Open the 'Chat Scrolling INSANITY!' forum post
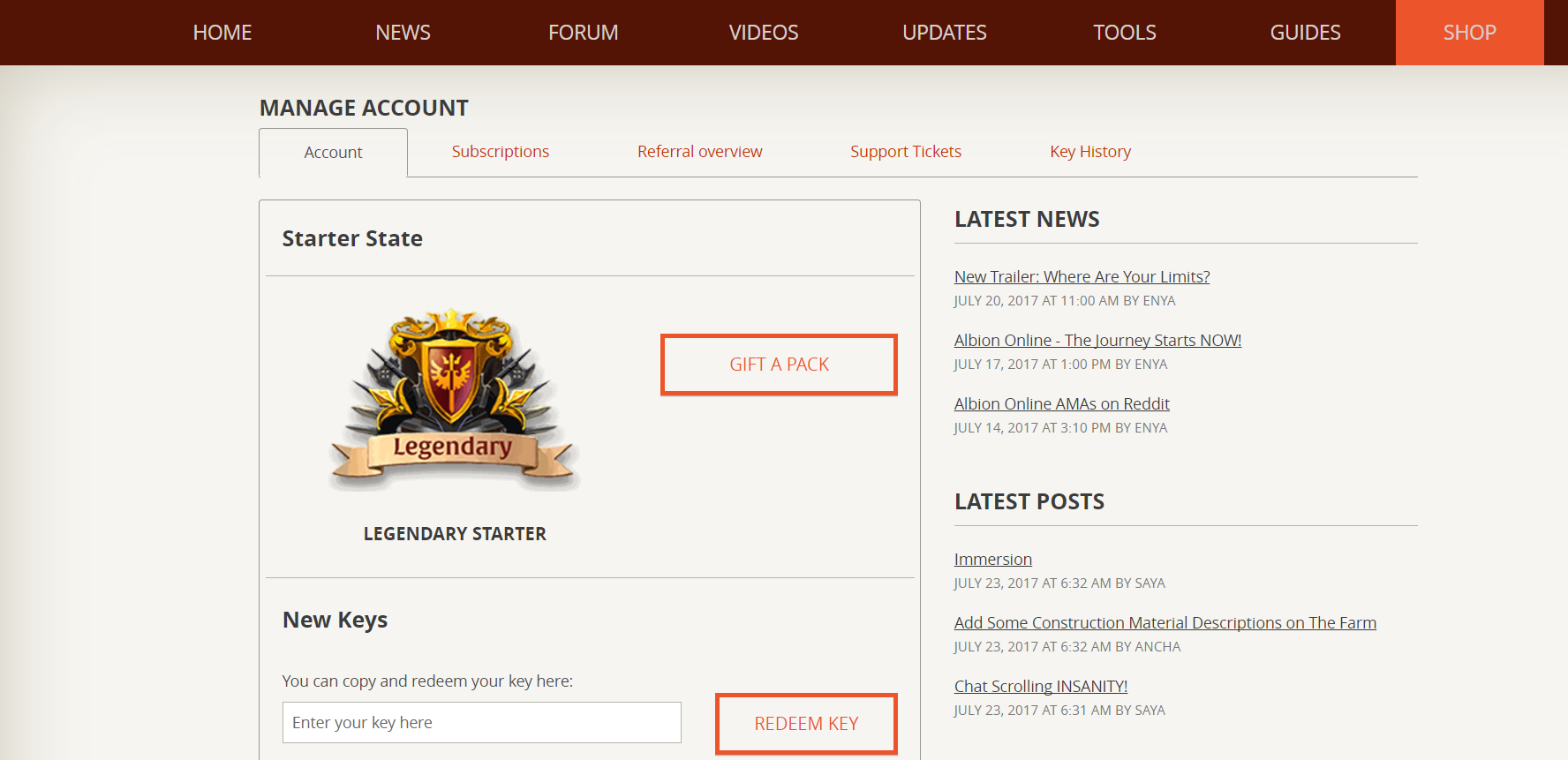Screen dimensions: 1568x760 click(x=1041, y=687)
